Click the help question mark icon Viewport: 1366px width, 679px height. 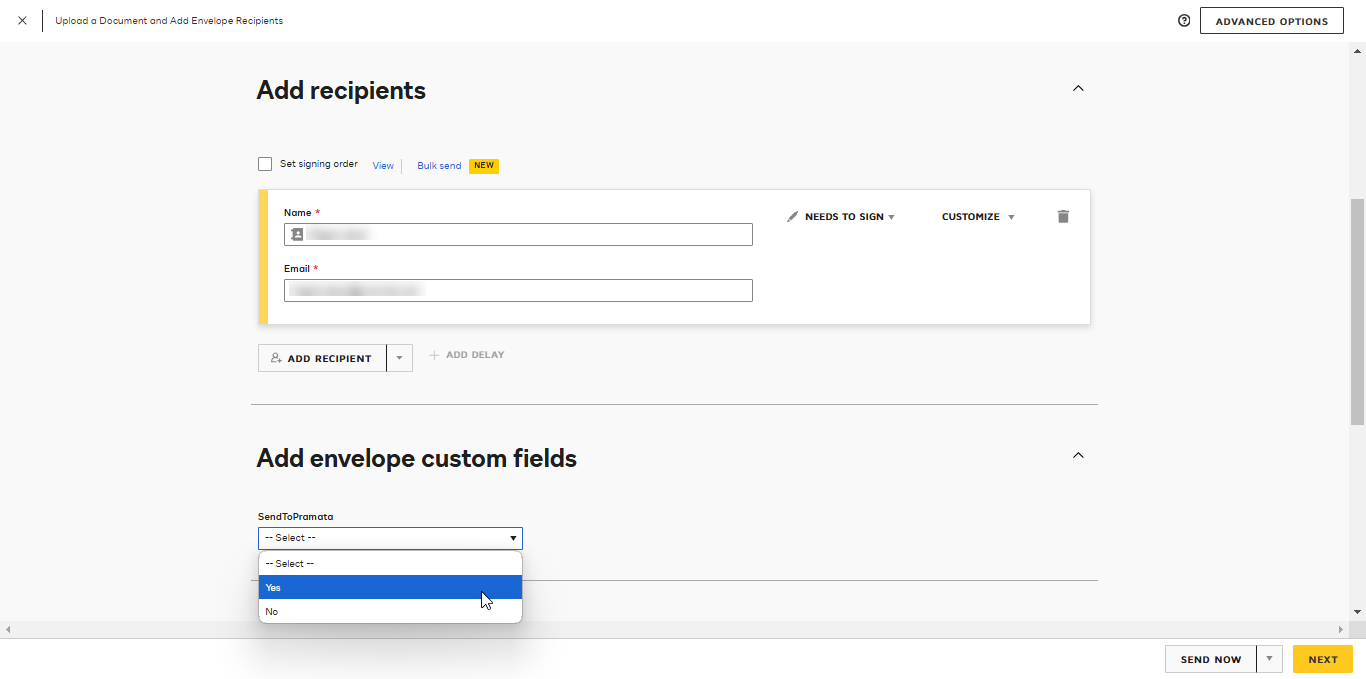[x=1184, y=20]
